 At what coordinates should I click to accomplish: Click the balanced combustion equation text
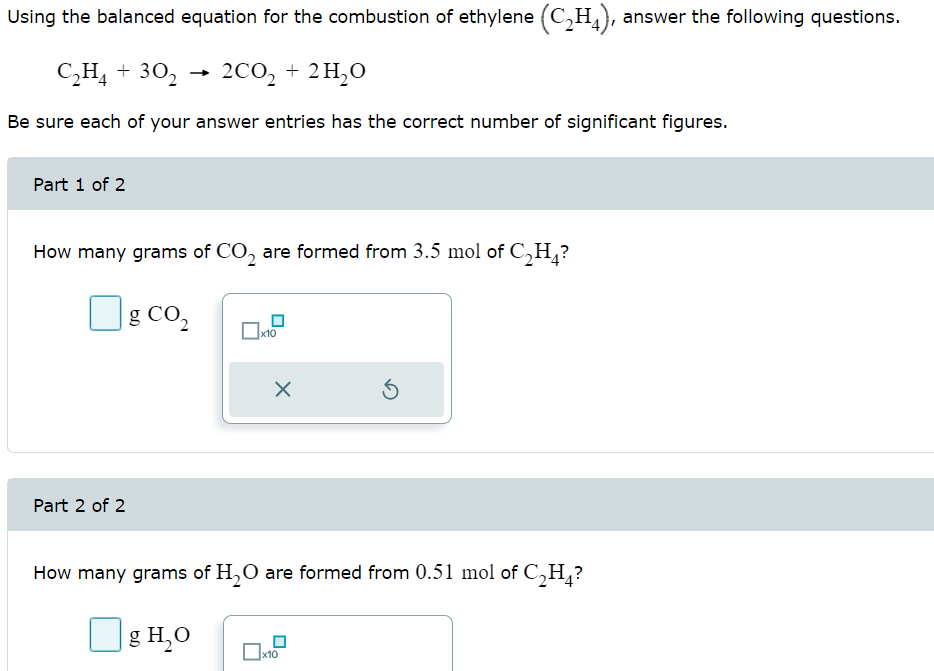tap(211, 70)
